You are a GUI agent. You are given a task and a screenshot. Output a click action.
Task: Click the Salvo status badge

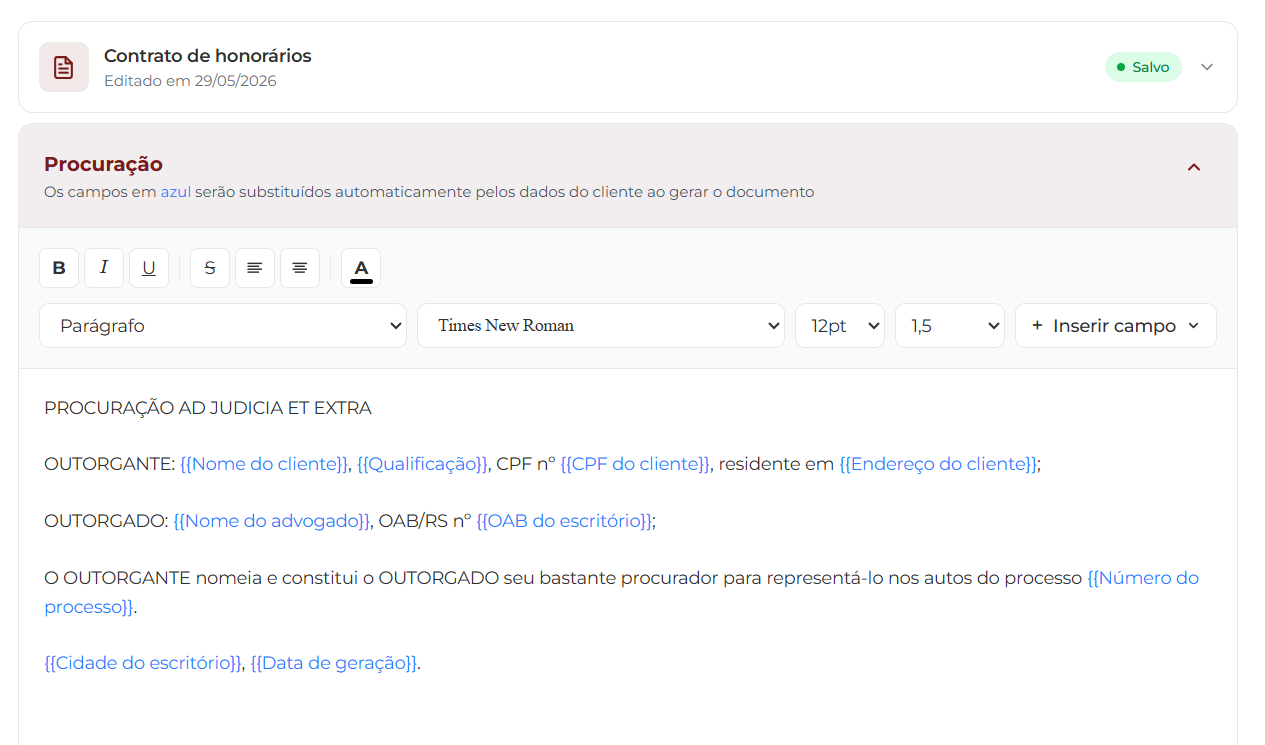point(1143,67)
